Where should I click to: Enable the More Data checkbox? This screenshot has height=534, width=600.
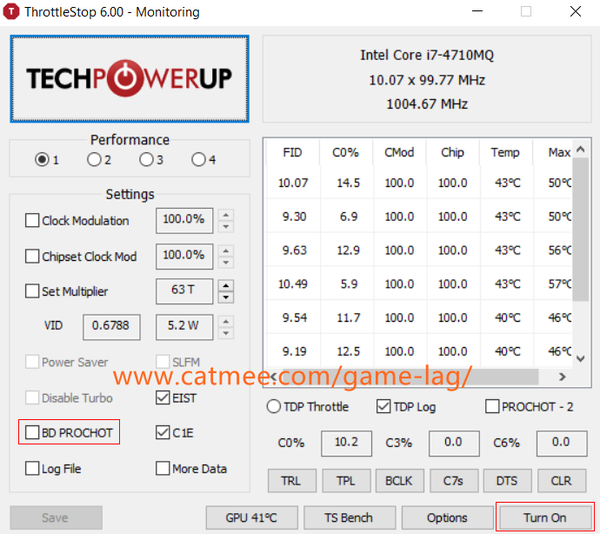tap(163, 468)
